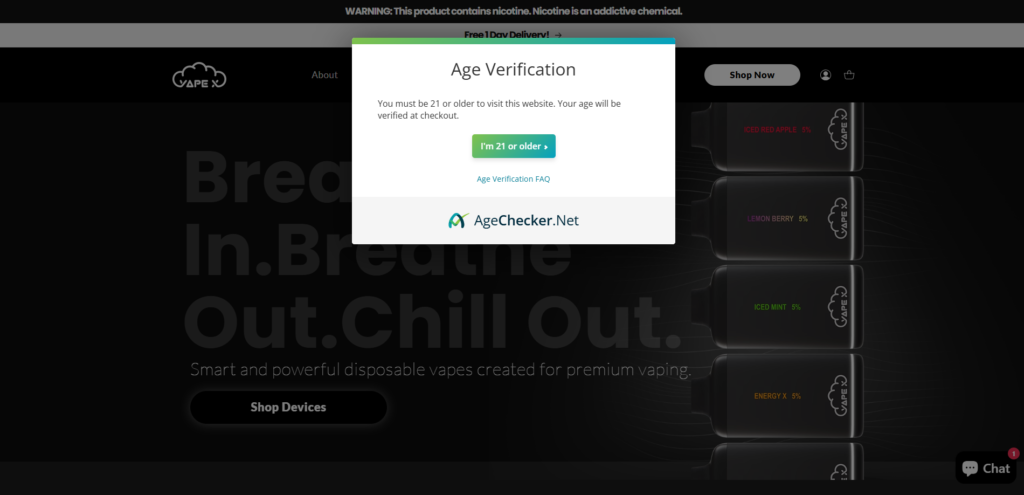The height and width of the screenshot is (495, 1024).
Task: Open the shopping cart icon
Action: [x=849, y=75]
